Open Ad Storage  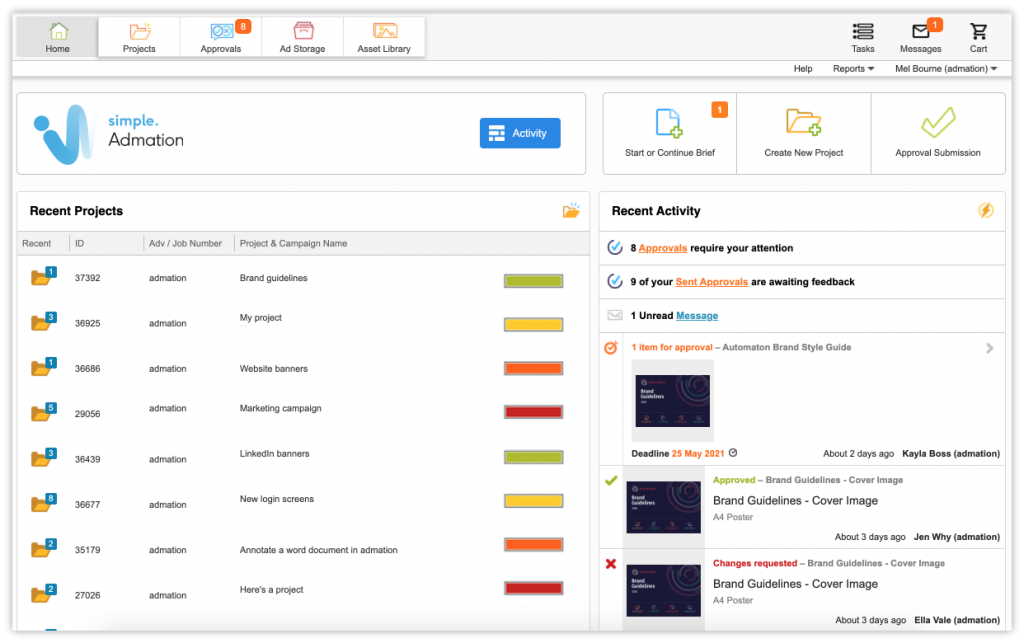(301, 31)
